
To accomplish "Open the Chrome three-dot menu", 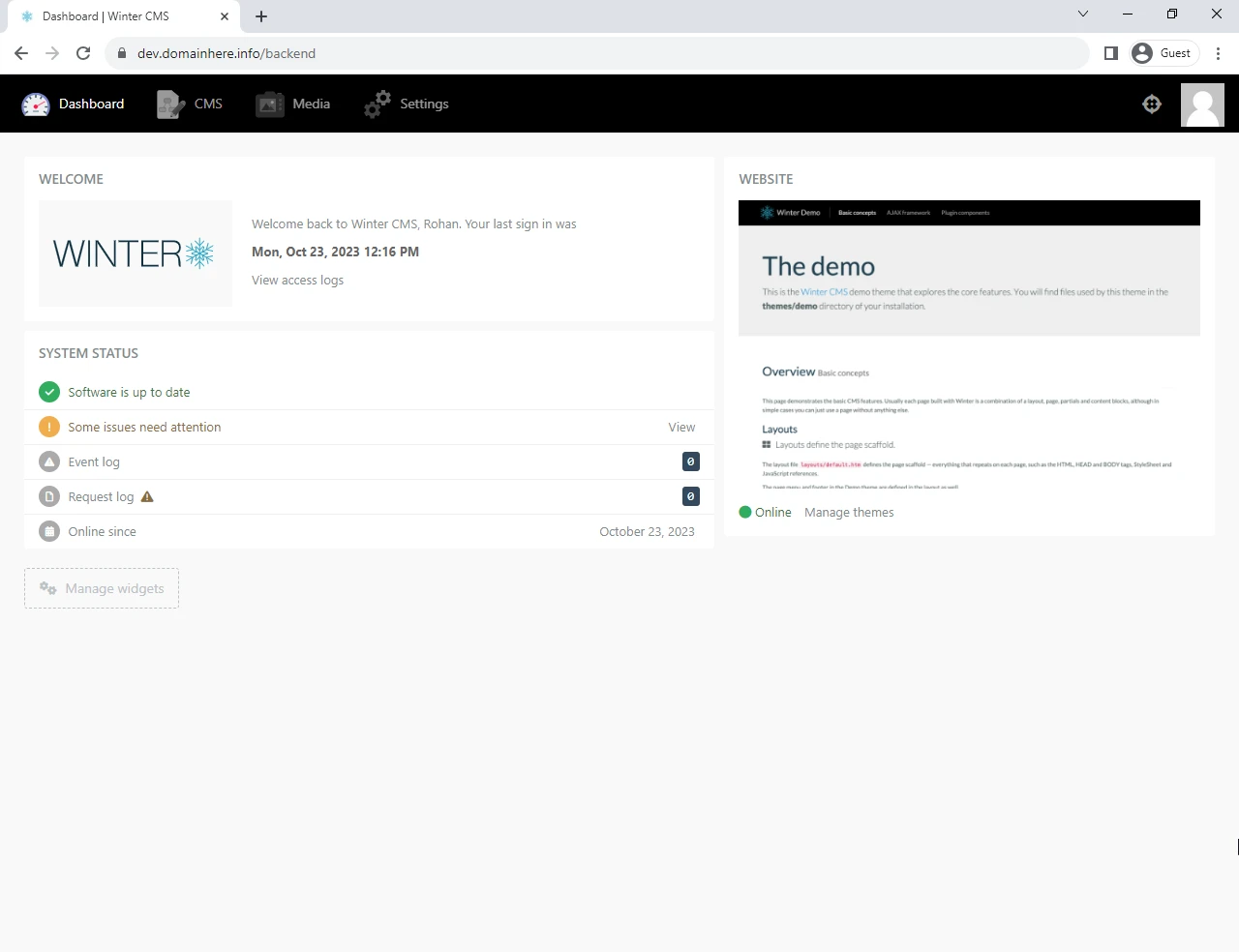I will (1218, 53).
